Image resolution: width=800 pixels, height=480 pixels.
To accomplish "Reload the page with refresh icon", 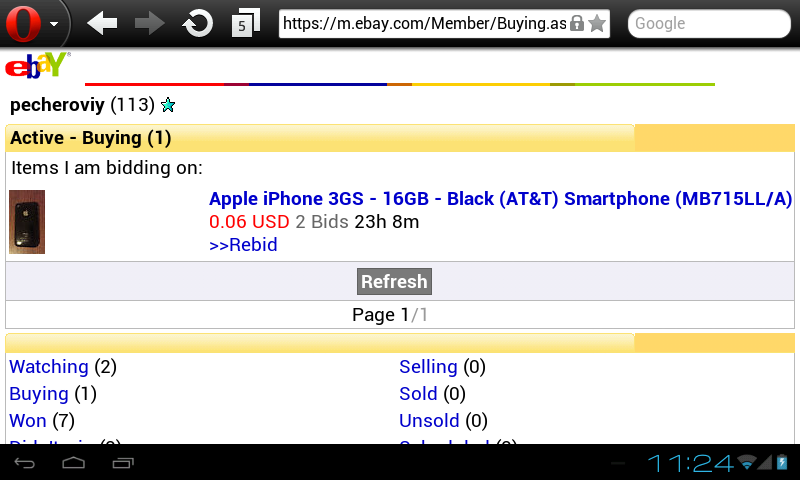I will tap(197, 23).
